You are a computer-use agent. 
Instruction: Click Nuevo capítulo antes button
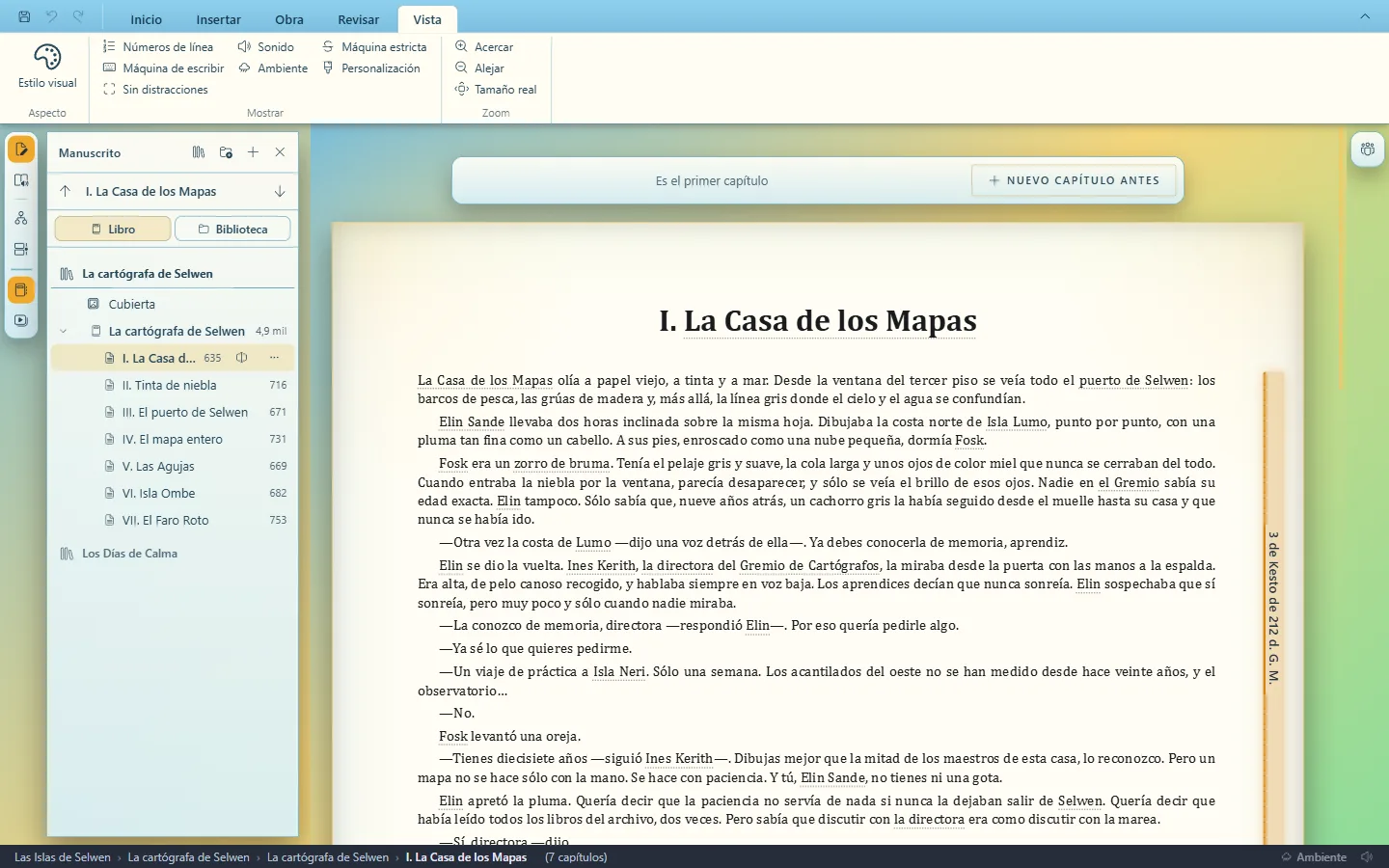(x=1074, y=180)
